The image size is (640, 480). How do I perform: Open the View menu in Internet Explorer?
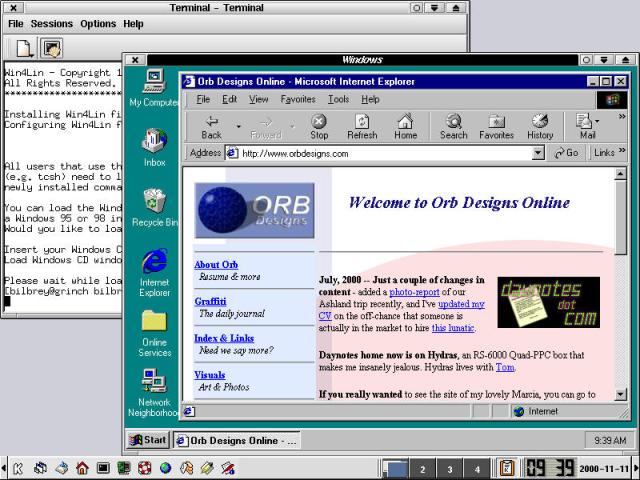tap(259, 99)
